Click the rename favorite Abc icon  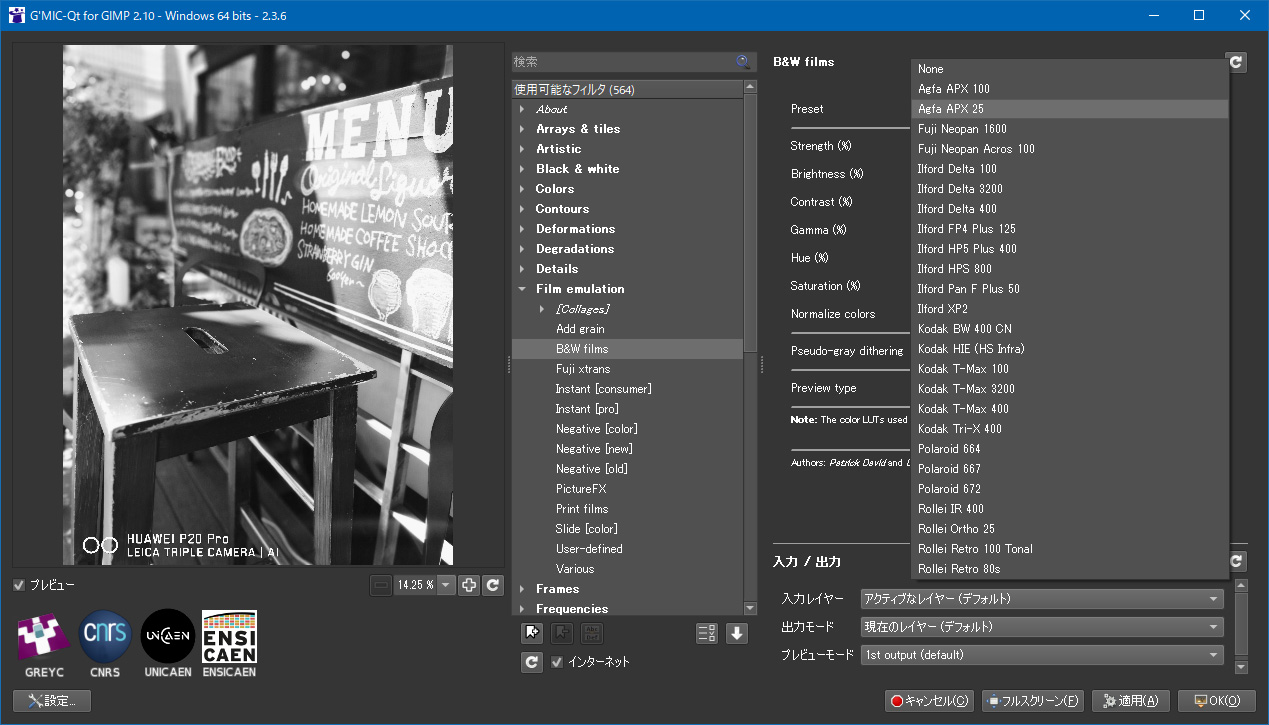pyautogui.click(x=592, y=633)
